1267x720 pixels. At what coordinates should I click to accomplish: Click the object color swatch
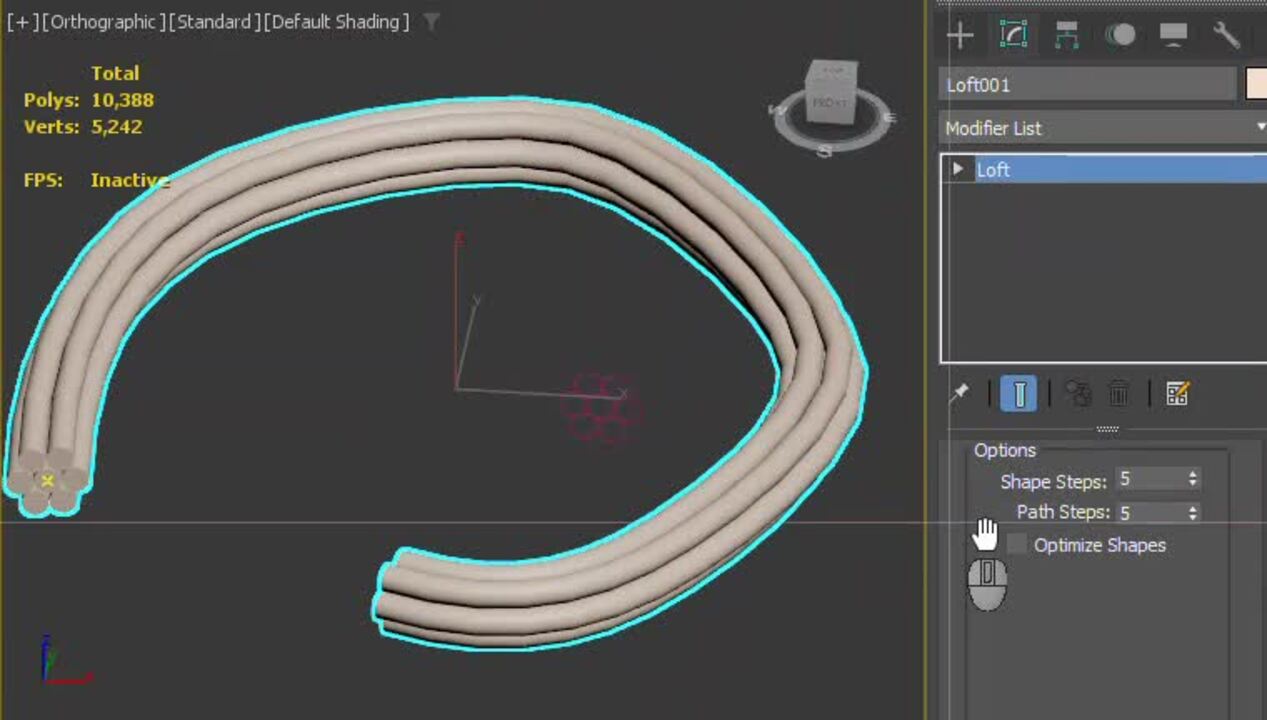coord(1256,85)
